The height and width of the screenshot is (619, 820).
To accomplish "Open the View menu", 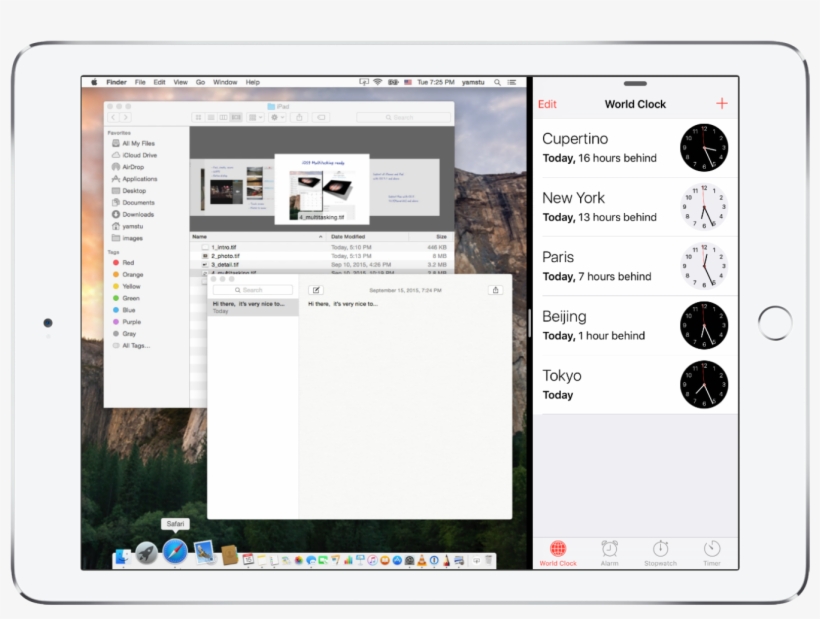I will 180,82.
